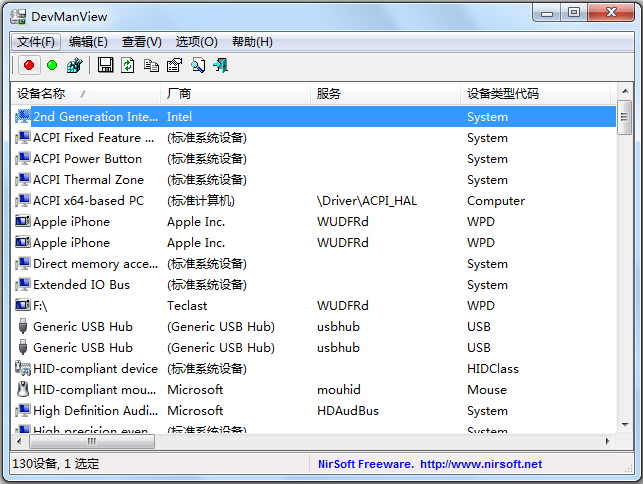The width and height of the screenshot is (643, 484).
Task: Open the 文件(F) menu
Action: [x=37, y=42]
